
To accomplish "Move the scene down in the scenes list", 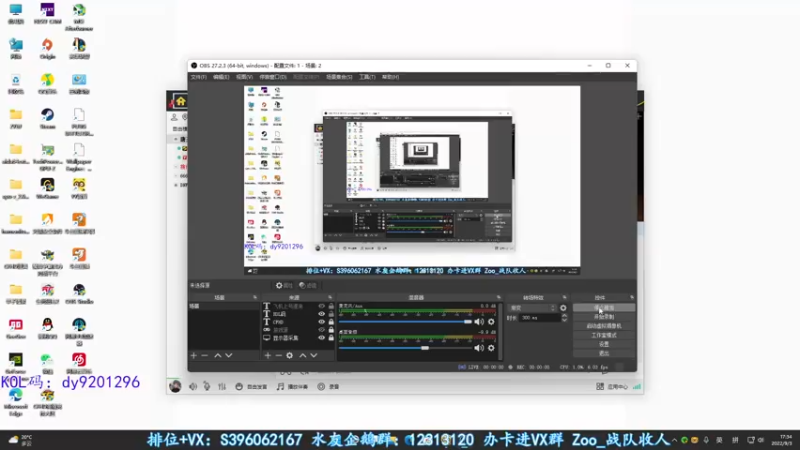I will [229, 356].
